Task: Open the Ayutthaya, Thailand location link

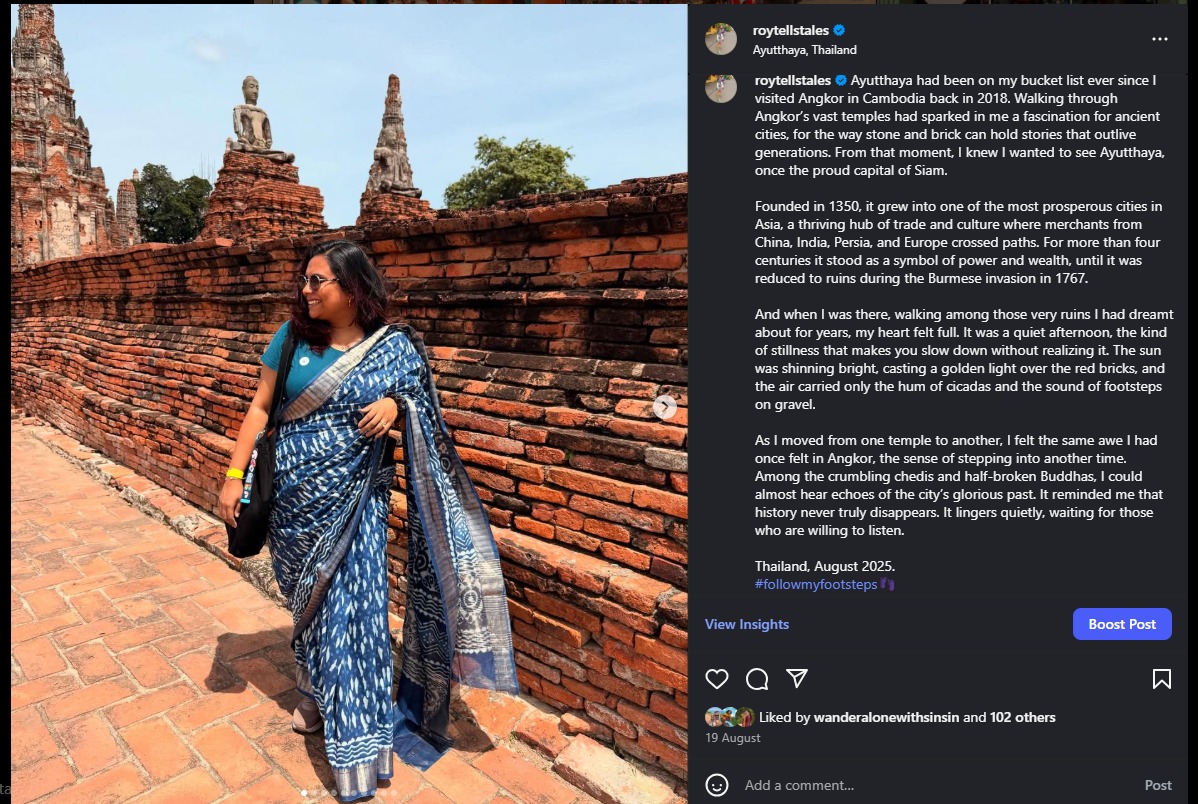Action: pos(804,50)
